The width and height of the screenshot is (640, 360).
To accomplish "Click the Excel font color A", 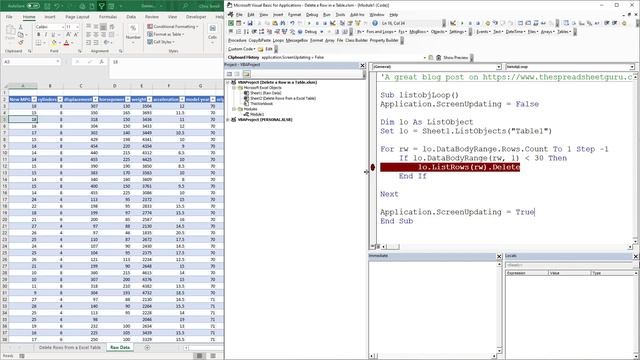I will pyautogui.click(x=67, y=43).
